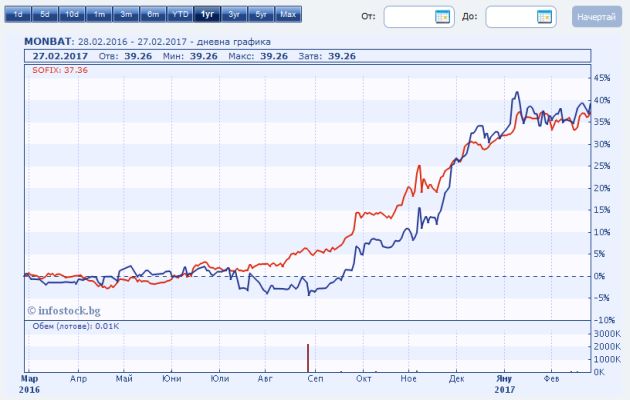
Task: Click the Дек month axis label
Action: (x=456, y=379)
